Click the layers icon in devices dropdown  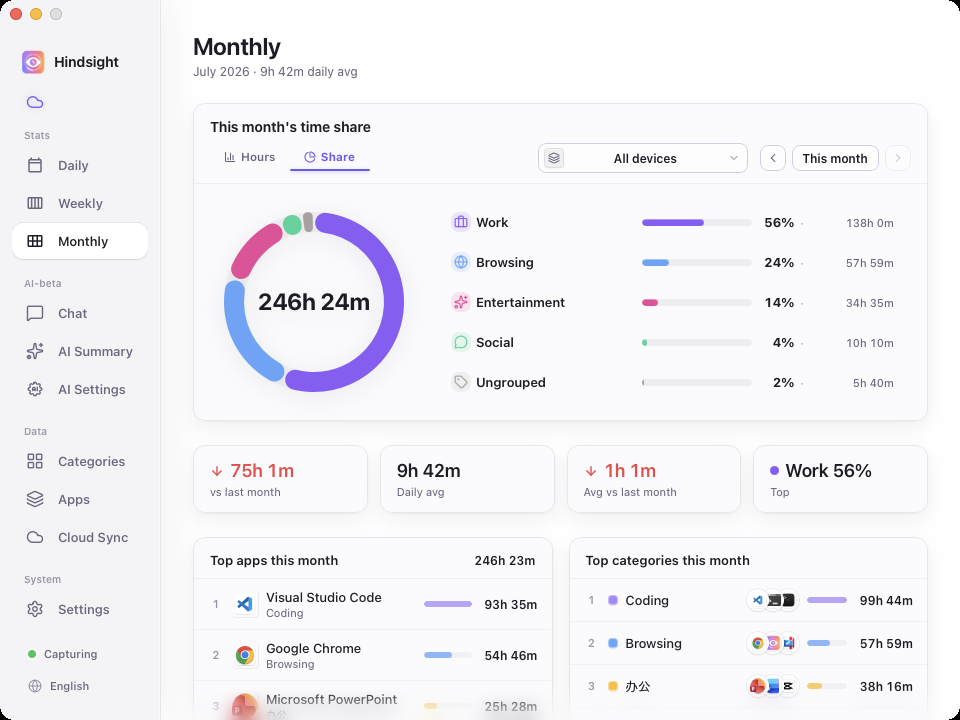554,159
